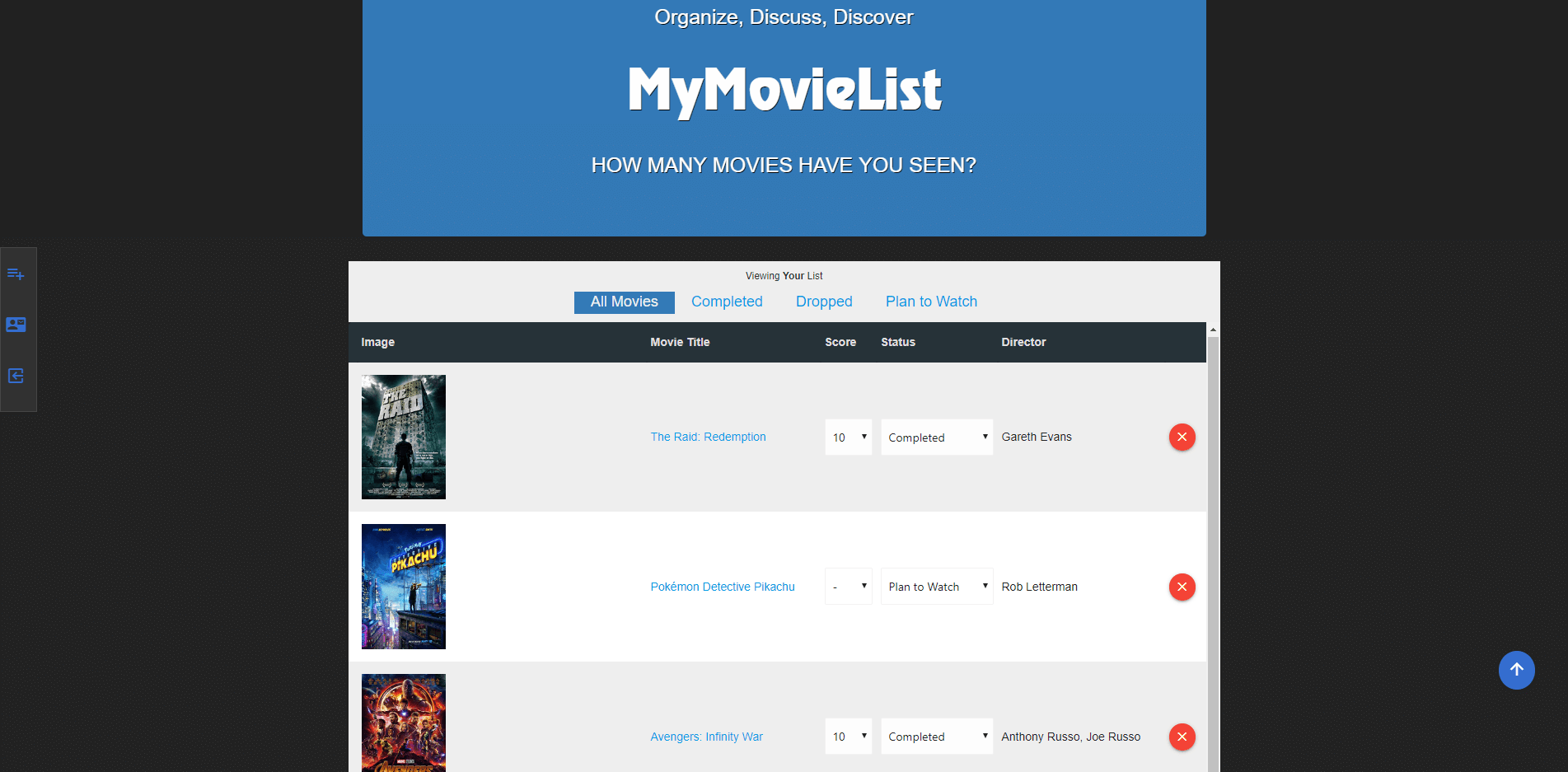Screen dimensions: 1568x772
Task: Switch to the Completed tab
Action: tap(727, 302)
